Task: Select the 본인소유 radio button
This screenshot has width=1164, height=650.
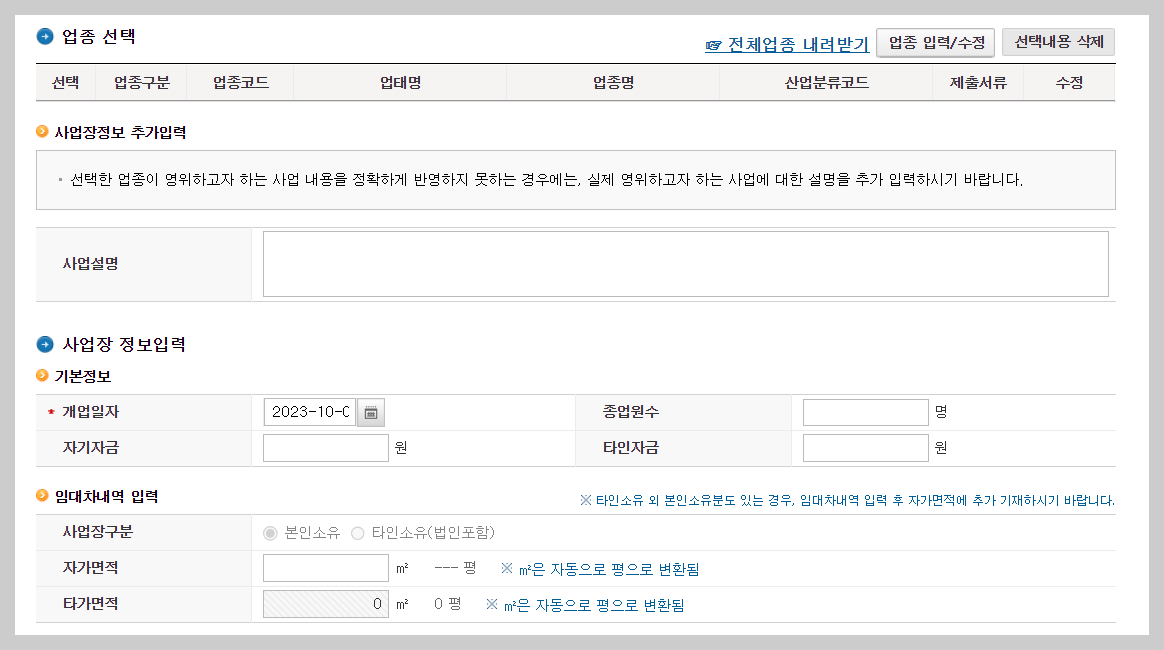Action: (x=269, y=533)
